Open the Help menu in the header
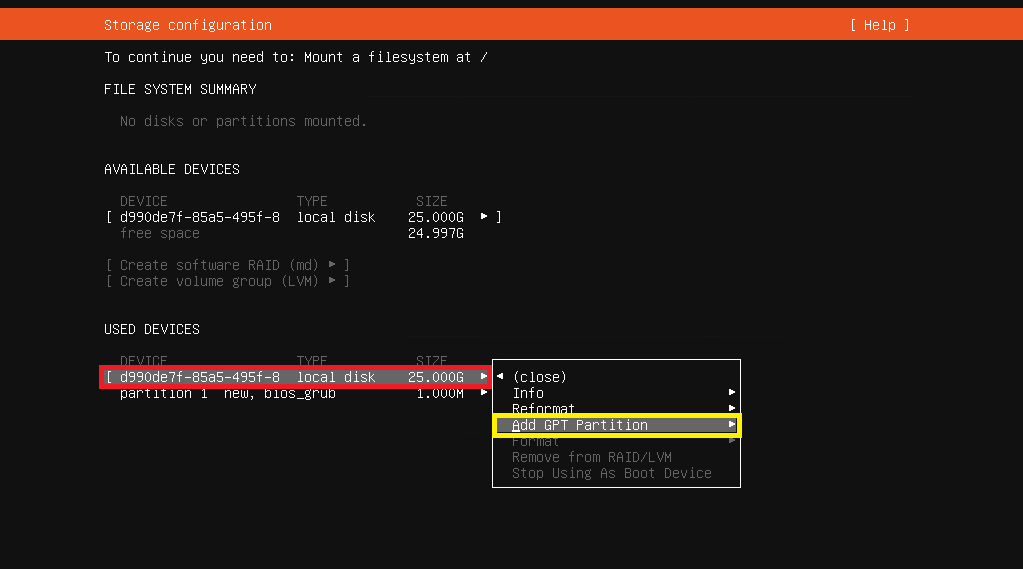Image resolution: width=1023 pixels, height=569 pixels. (x=879, y=25)
